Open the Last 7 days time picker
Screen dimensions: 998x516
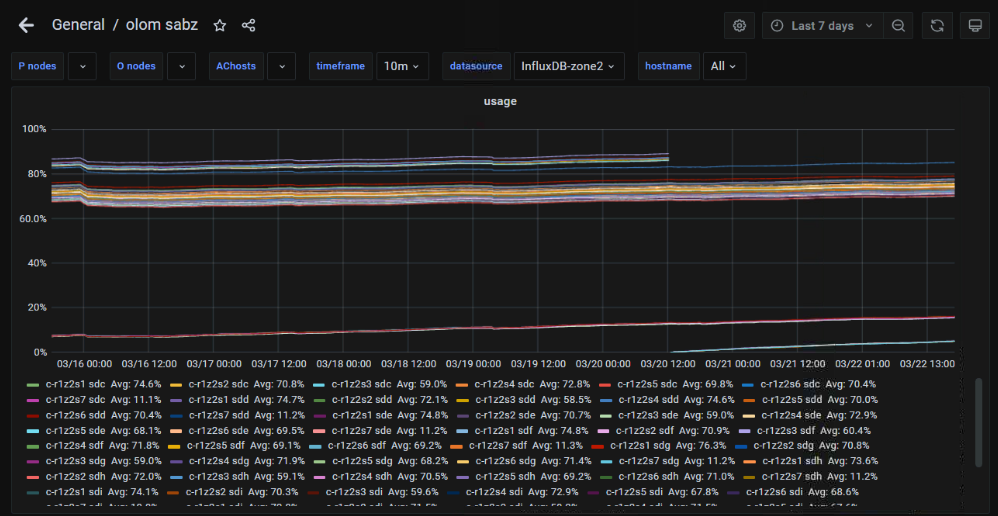pos(821,26)
